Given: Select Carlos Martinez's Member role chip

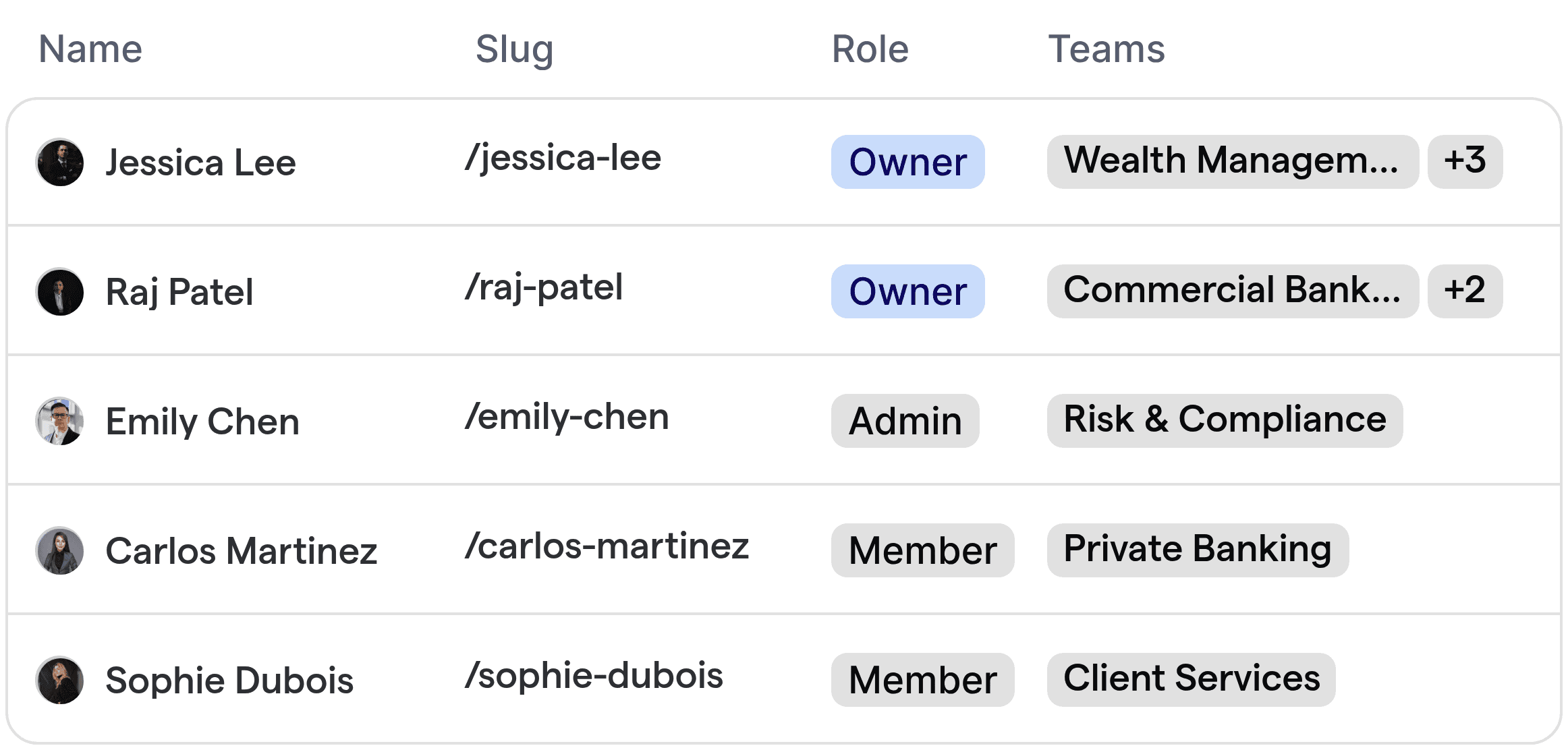Looking at the screenshot, I should 923,550.
